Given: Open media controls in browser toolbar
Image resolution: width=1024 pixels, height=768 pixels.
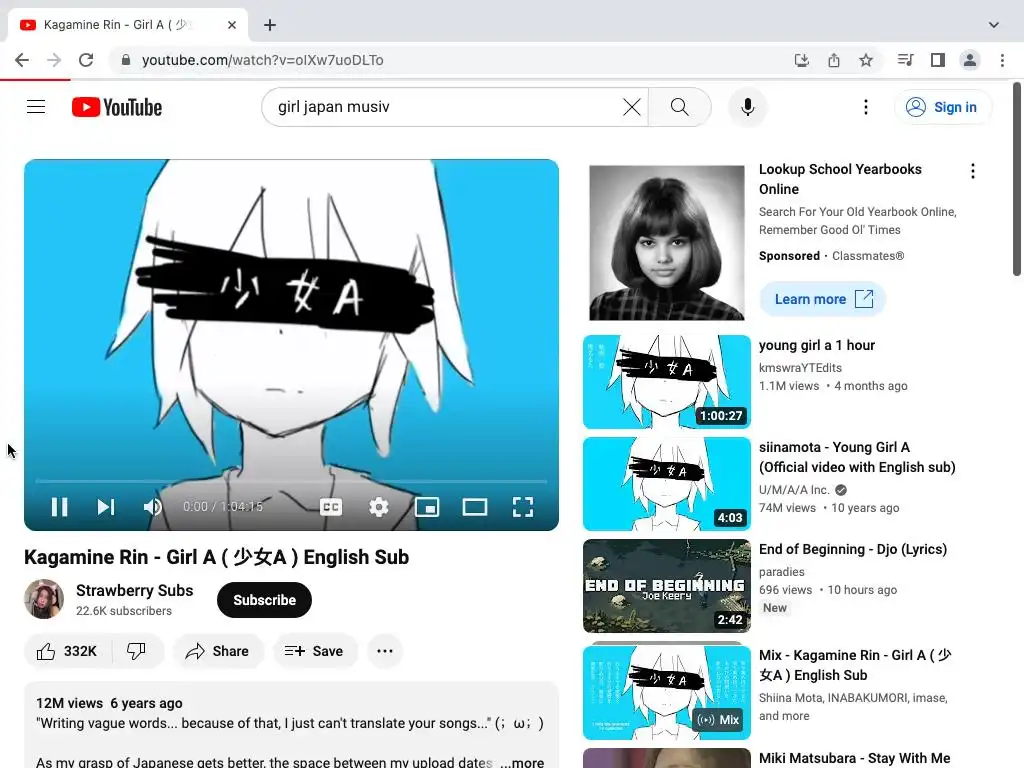Looking at the screenshot, I should tap(905, 60).
